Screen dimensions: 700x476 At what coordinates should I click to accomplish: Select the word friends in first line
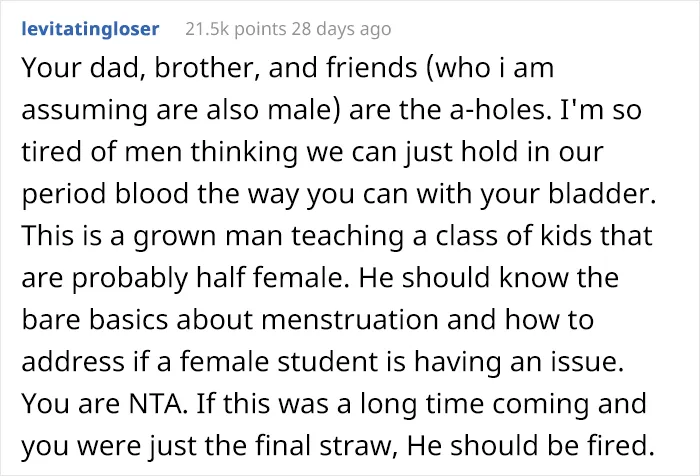coord(371,68)
